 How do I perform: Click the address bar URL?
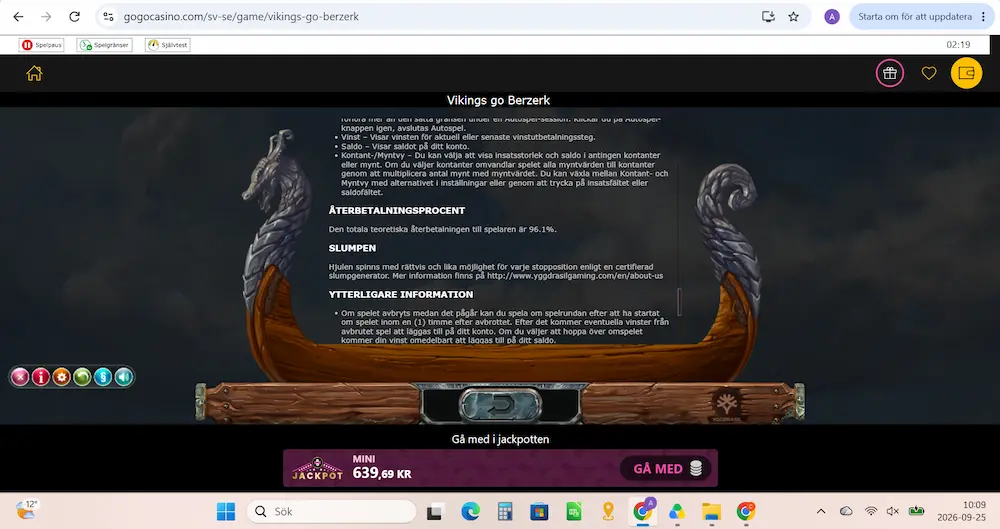[241, 17]
